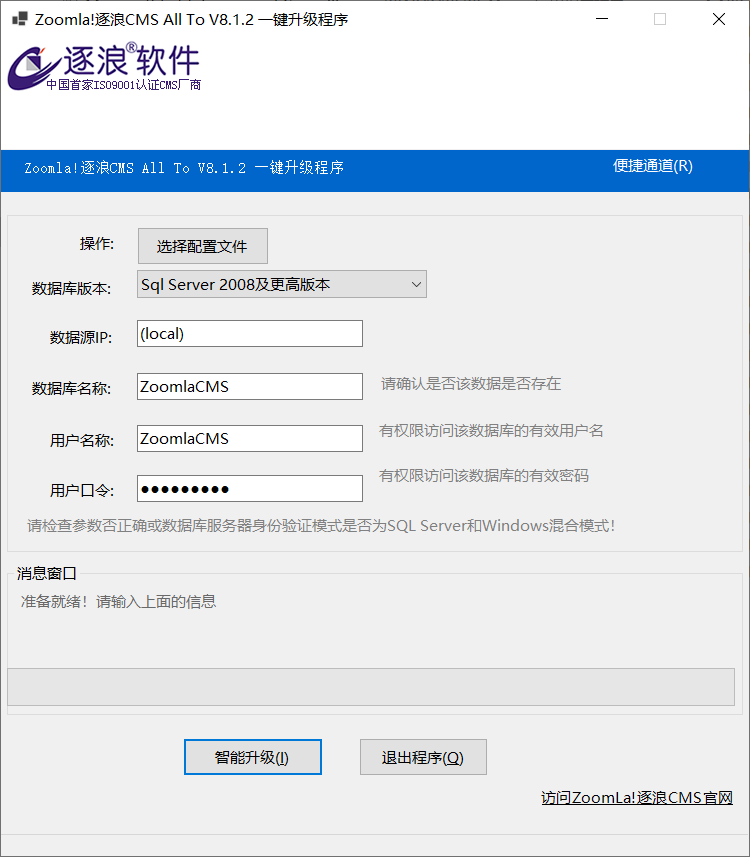Screen dimensions: 750x857
Task: Click into the 用户名称 field
Action: pos(250,438)
